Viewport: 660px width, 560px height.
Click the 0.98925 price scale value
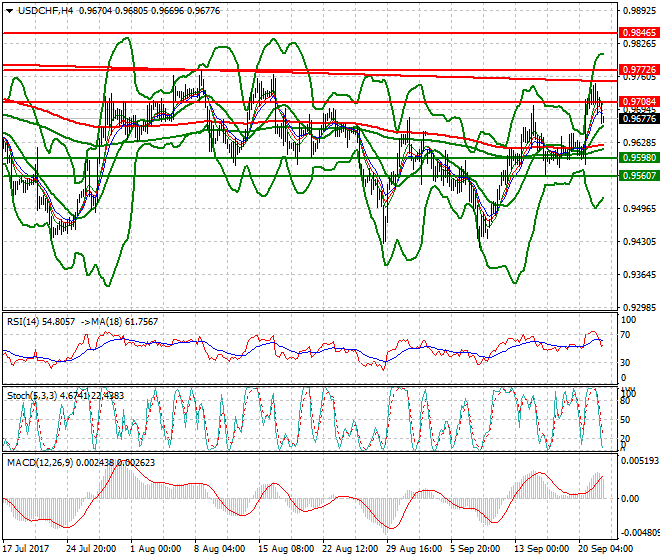point(639,11)
